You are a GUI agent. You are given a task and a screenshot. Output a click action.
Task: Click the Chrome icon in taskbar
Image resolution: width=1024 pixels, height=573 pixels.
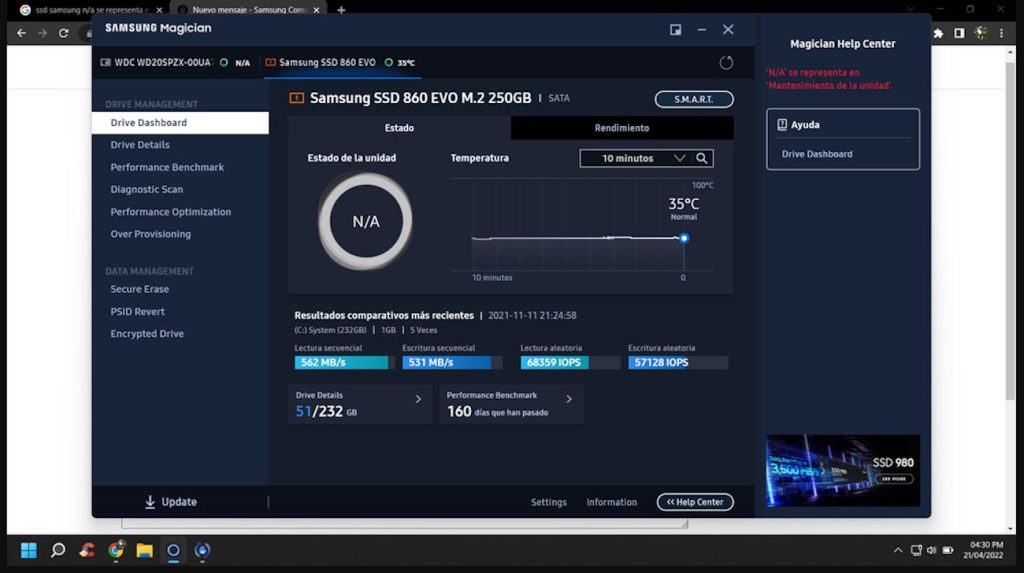116,550
